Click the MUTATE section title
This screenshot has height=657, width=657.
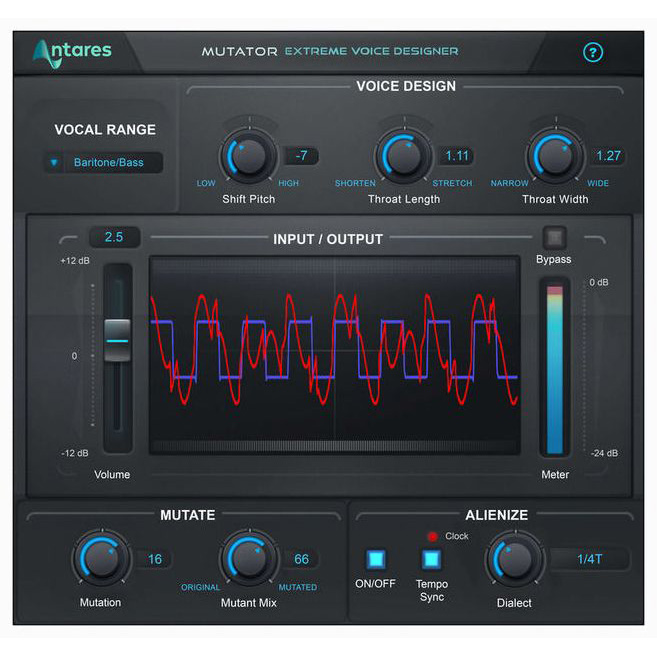click(188, 515)
